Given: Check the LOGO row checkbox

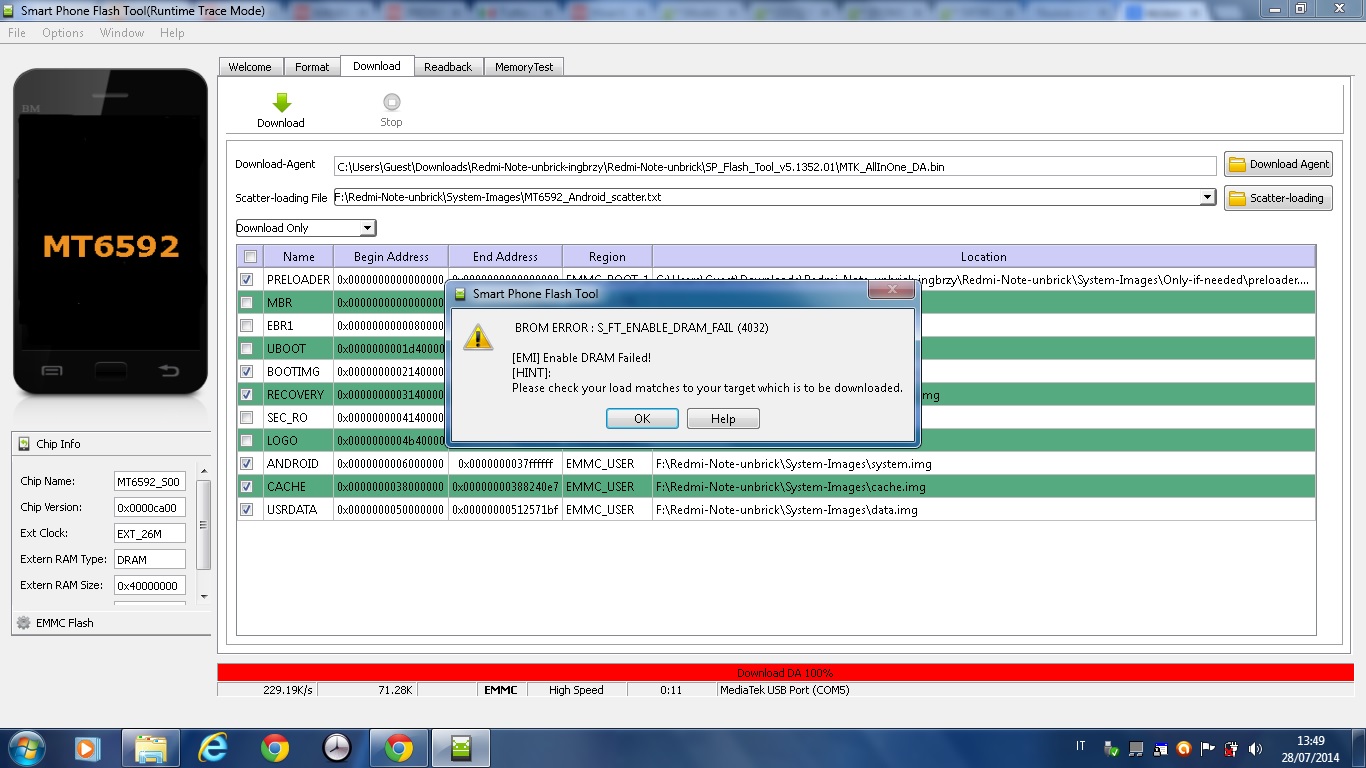Looking at the screenshot, I should (x=246, y=441).
